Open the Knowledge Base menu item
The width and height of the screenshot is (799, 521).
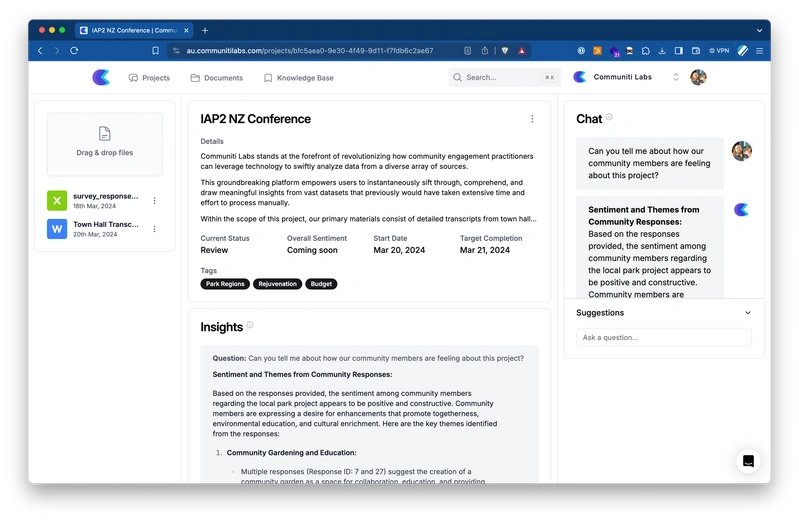click(299, 78)
